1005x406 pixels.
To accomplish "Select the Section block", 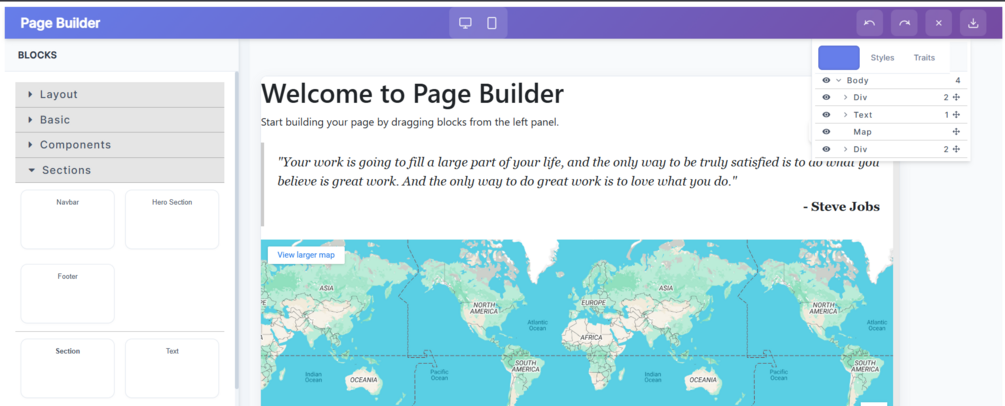I will pyautogui.click(x=67, y=368).
